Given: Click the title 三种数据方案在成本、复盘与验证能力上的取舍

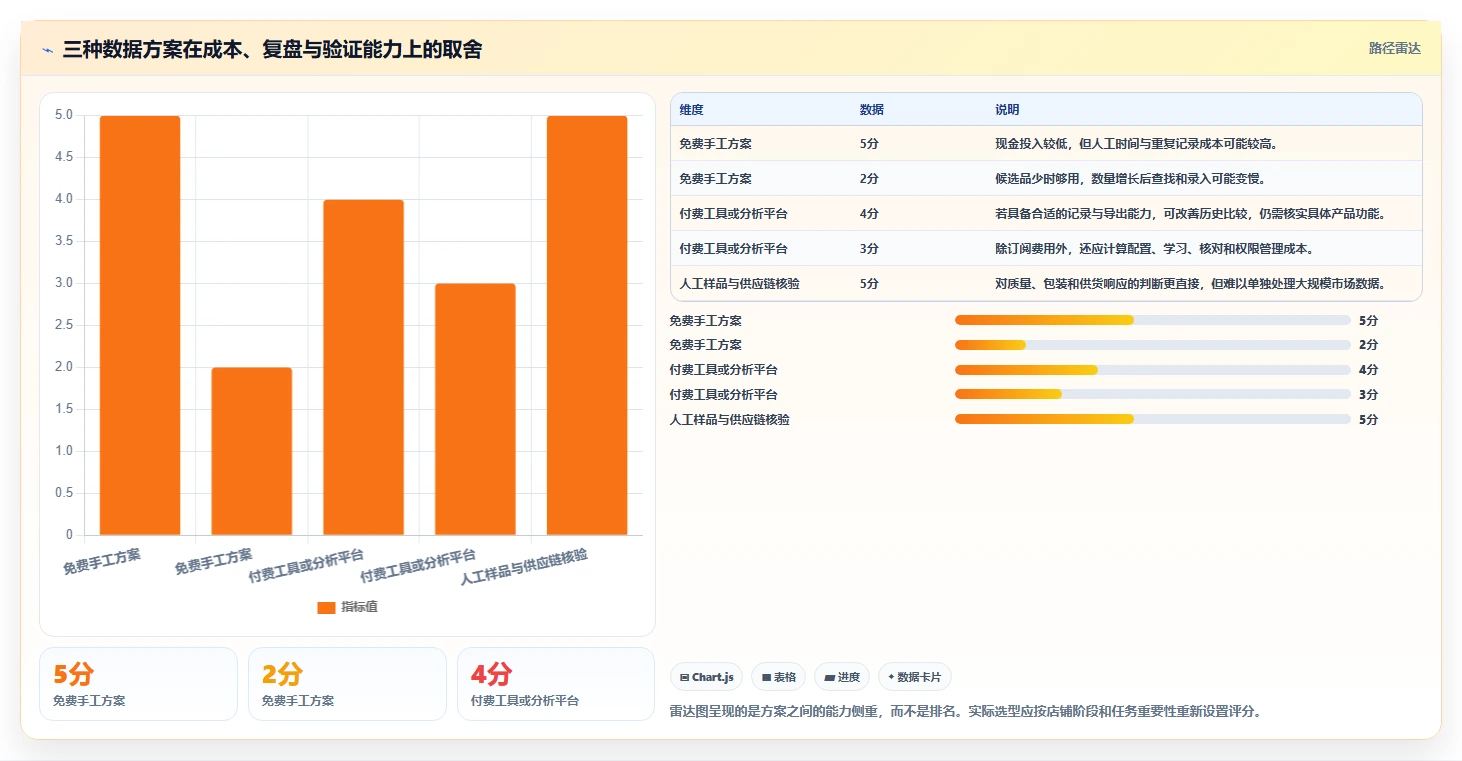Looking at the screenshot, I should (272, 50).
